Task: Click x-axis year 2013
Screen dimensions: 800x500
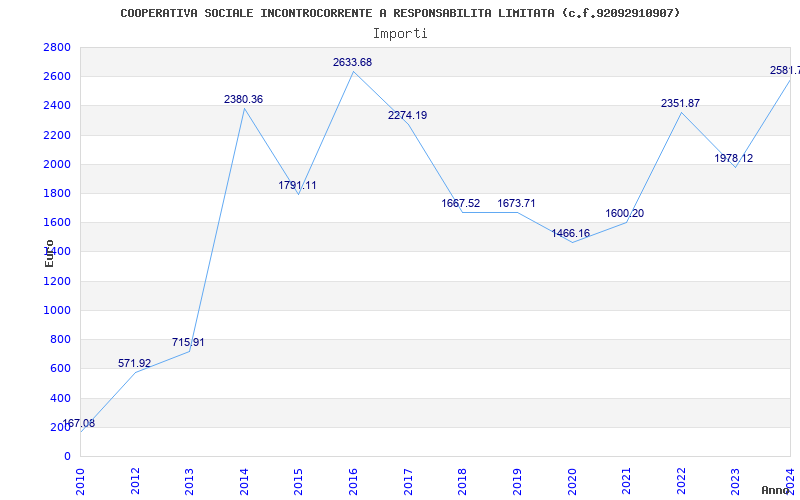Action: [189, 481]
